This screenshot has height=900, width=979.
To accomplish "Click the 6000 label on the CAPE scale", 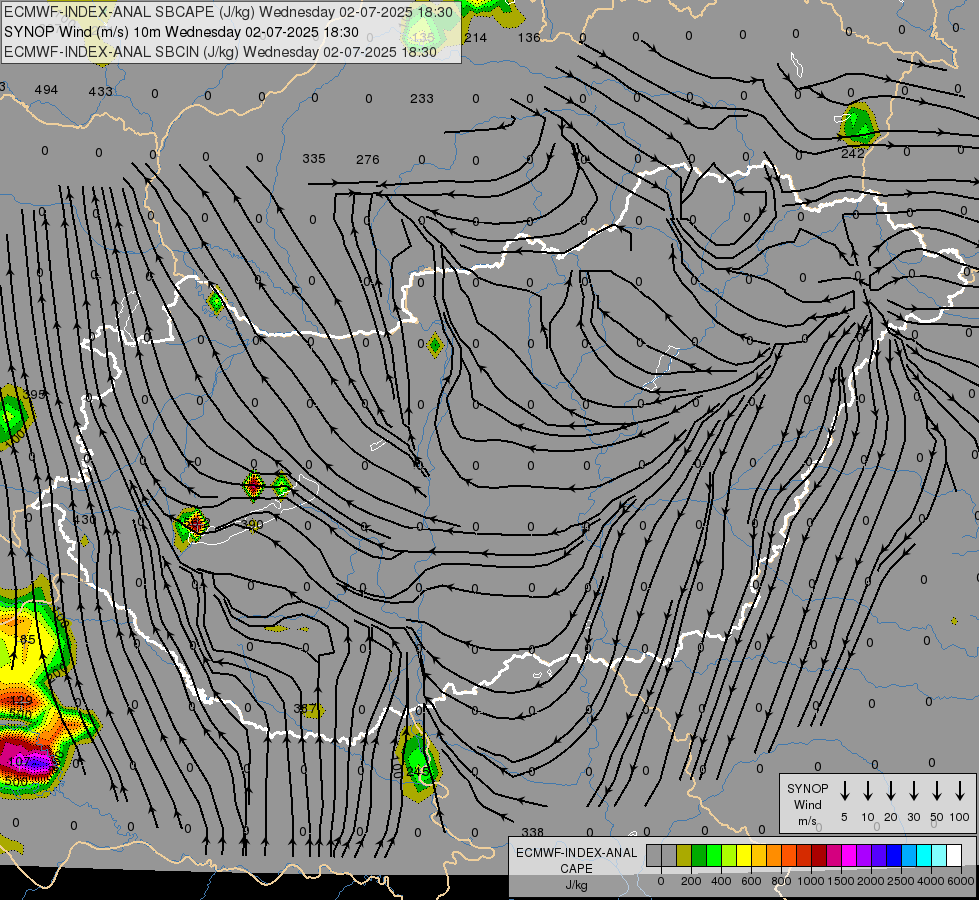I will (x=962, y=881).
